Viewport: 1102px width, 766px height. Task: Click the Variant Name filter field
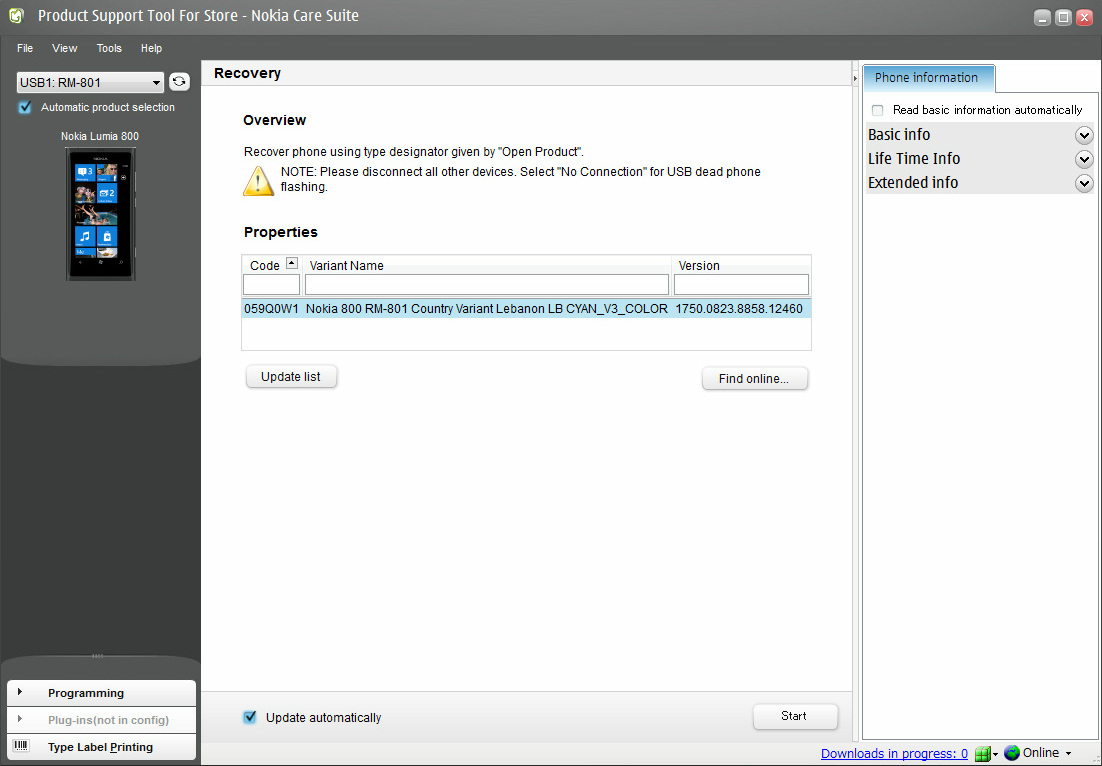click(486, 285)
